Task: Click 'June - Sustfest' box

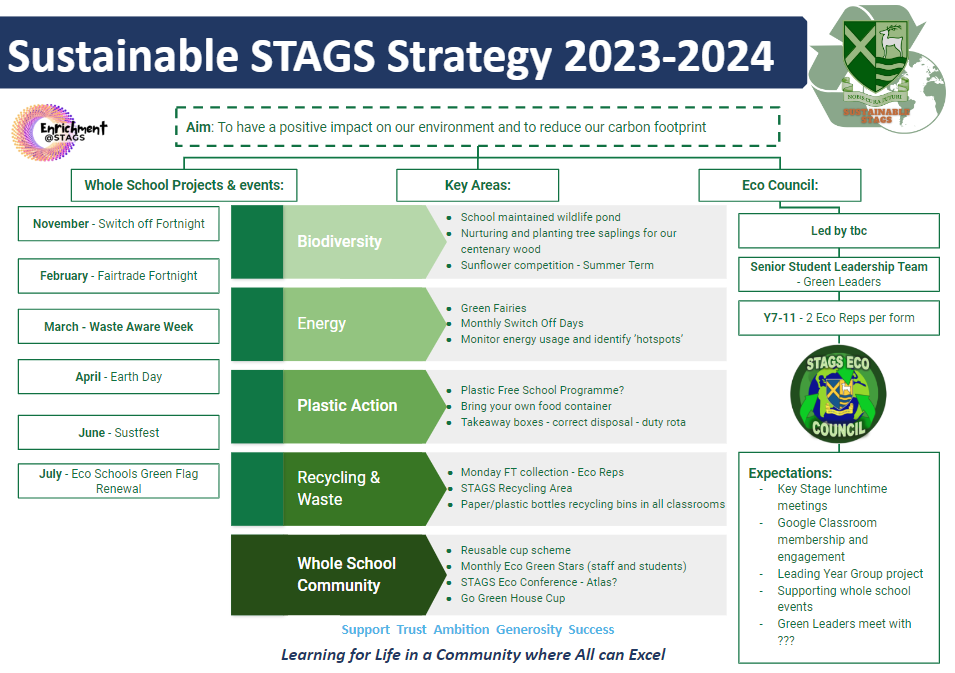Action: pos(119,432)
